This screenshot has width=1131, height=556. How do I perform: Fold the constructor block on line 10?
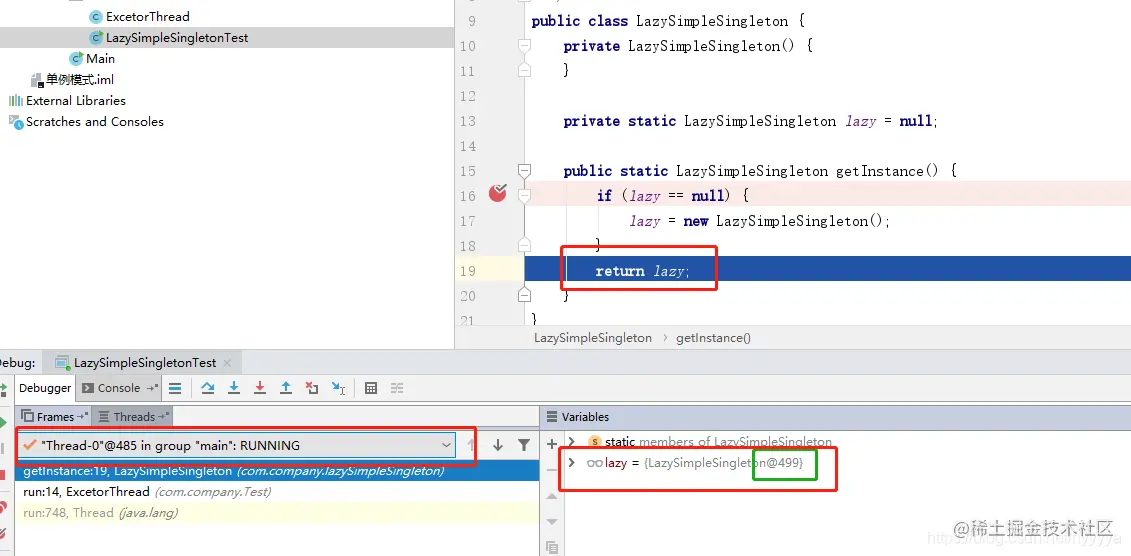(x=524, y=46)
